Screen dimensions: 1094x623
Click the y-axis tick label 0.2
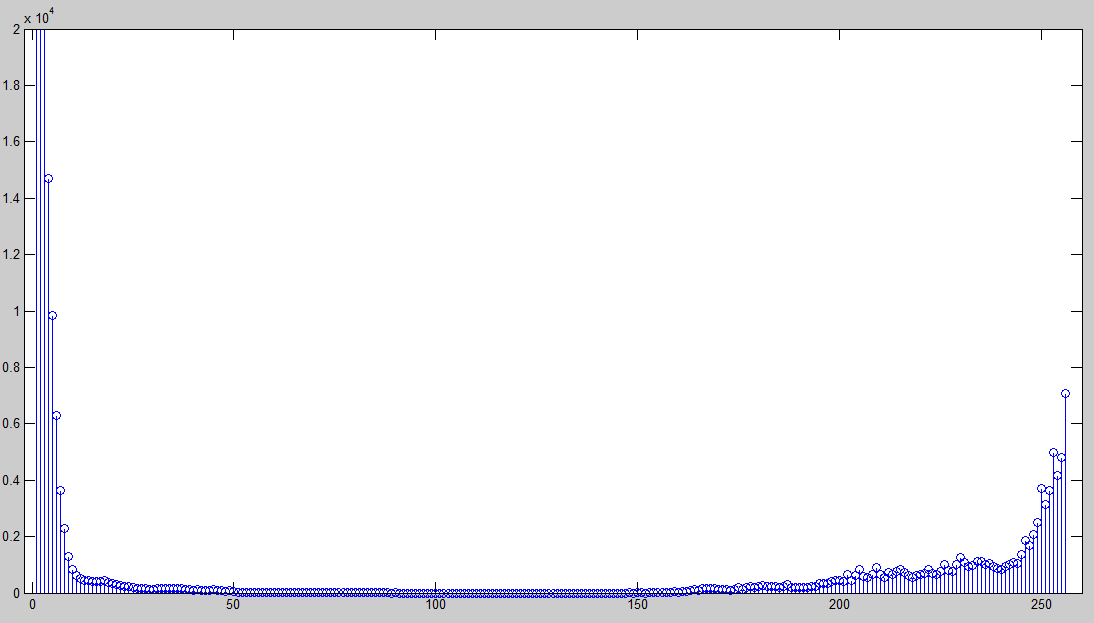12,536
